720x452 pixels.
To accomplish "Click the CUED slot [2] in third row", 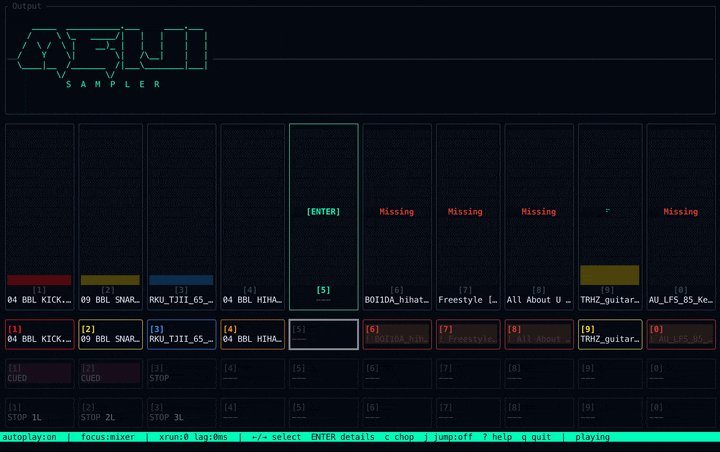I will (x=111, y=373).
